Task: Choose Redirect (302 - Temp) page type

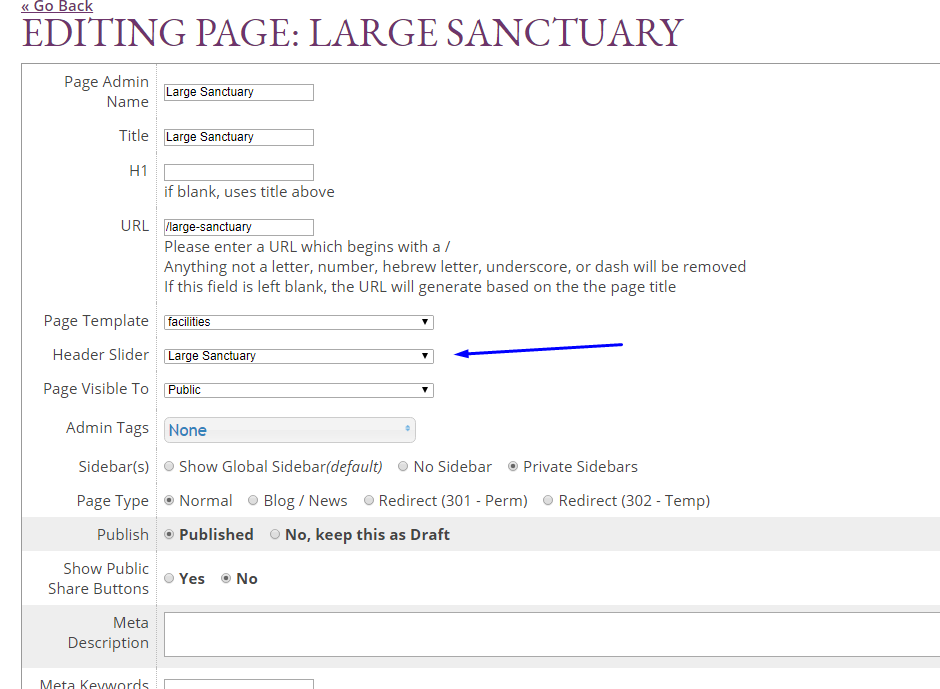Action: point(548,500)
